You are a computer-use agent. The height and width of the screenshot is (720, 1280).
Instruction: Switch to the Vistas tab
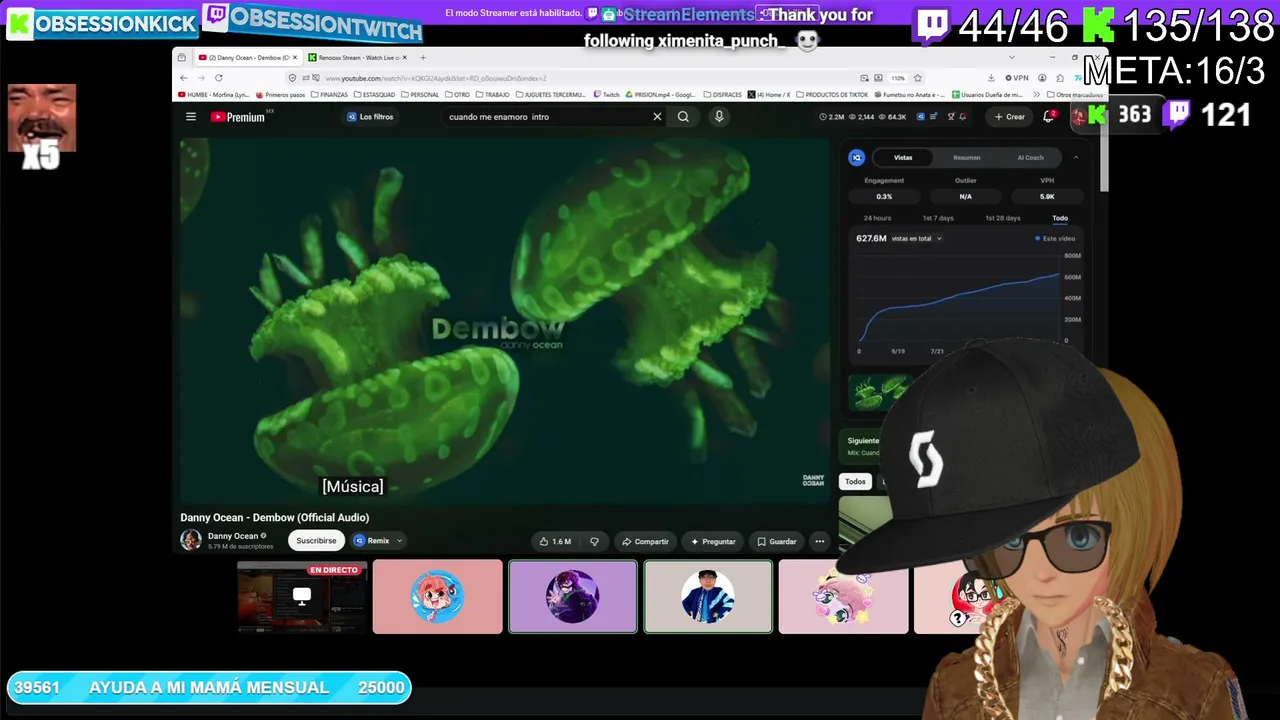click(903, 157)
